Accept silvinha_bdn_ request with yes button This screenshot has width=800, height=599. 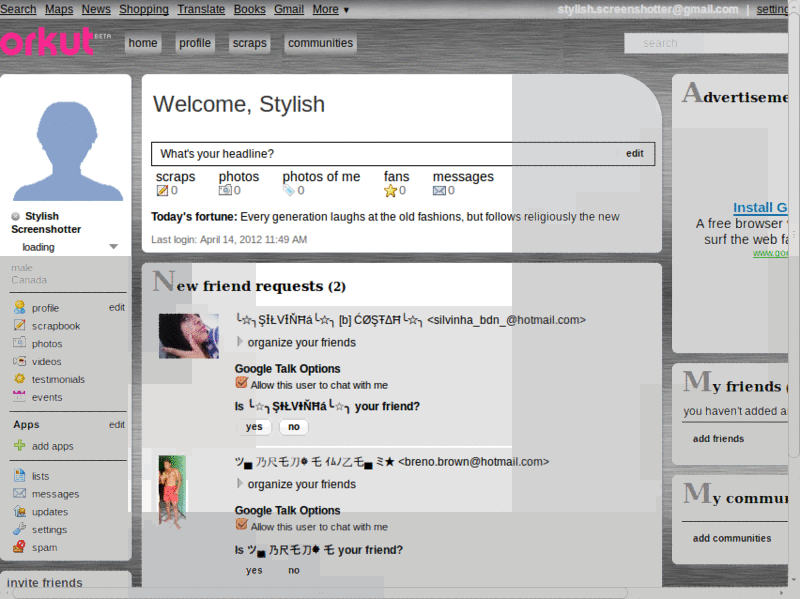tap(254, 427)
